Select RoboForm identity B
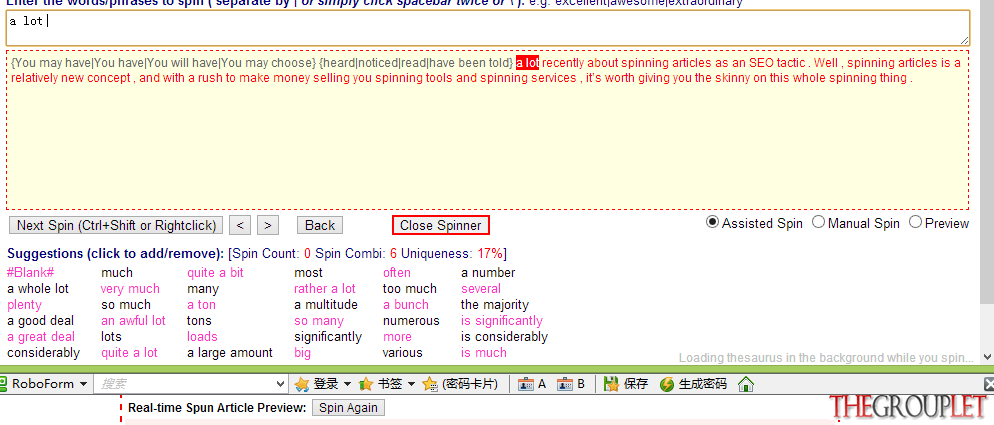This screenshot has width=994, height=425. [571, 384]
